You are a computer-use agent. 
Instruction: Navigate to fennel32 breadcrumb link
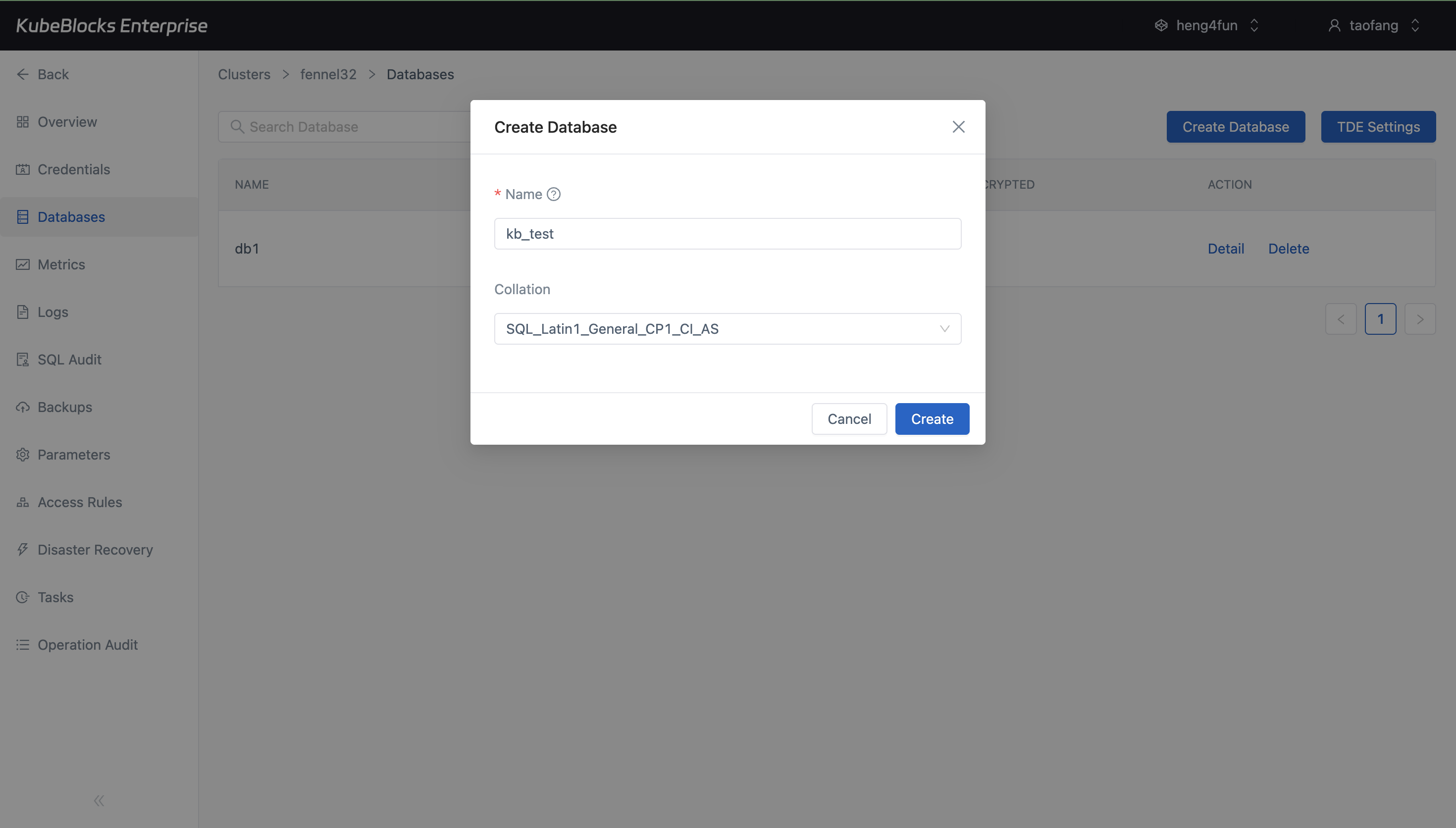pyautogui.click(x=328, y=74)
